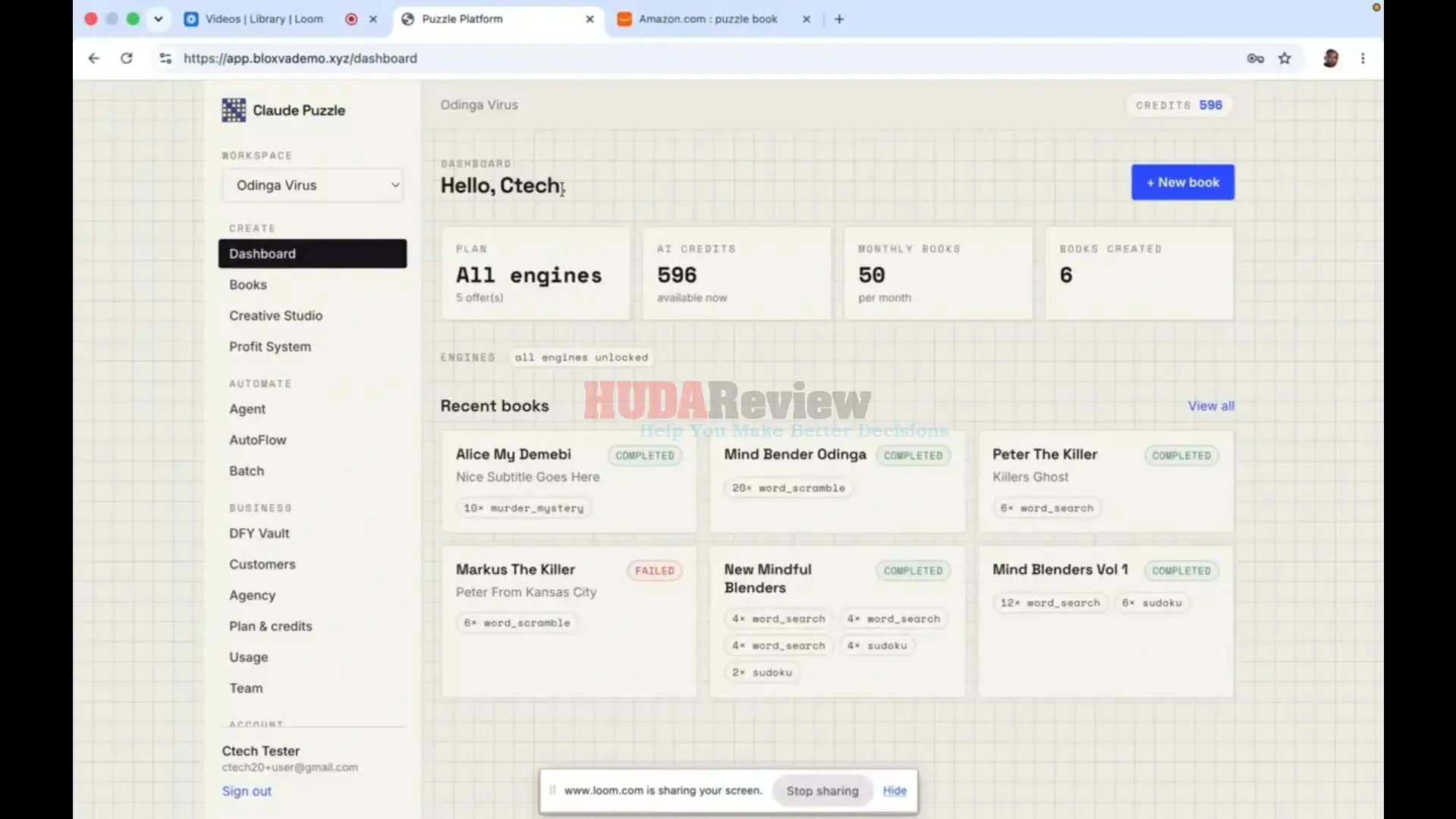1456x819 pixels.
Task: Open Dashboard in sidebar
Action: click(x=313, y=254)
